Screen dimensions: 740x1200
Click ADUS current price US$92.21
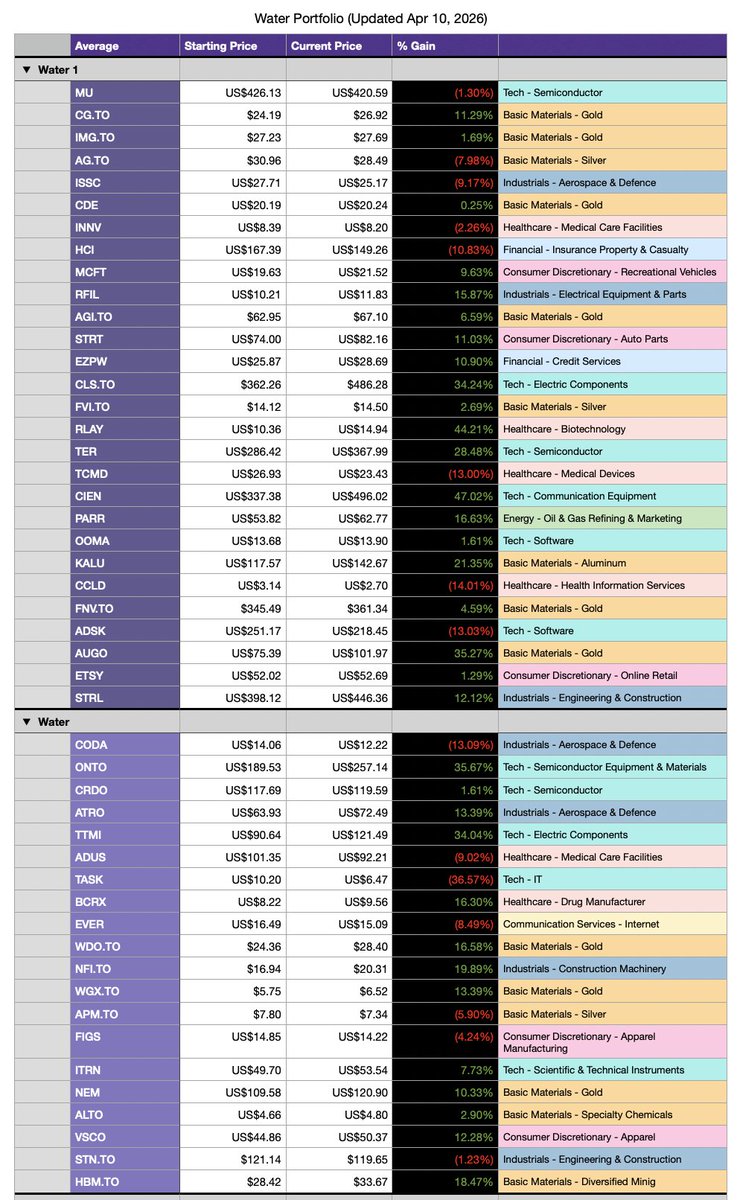point(339,857)
